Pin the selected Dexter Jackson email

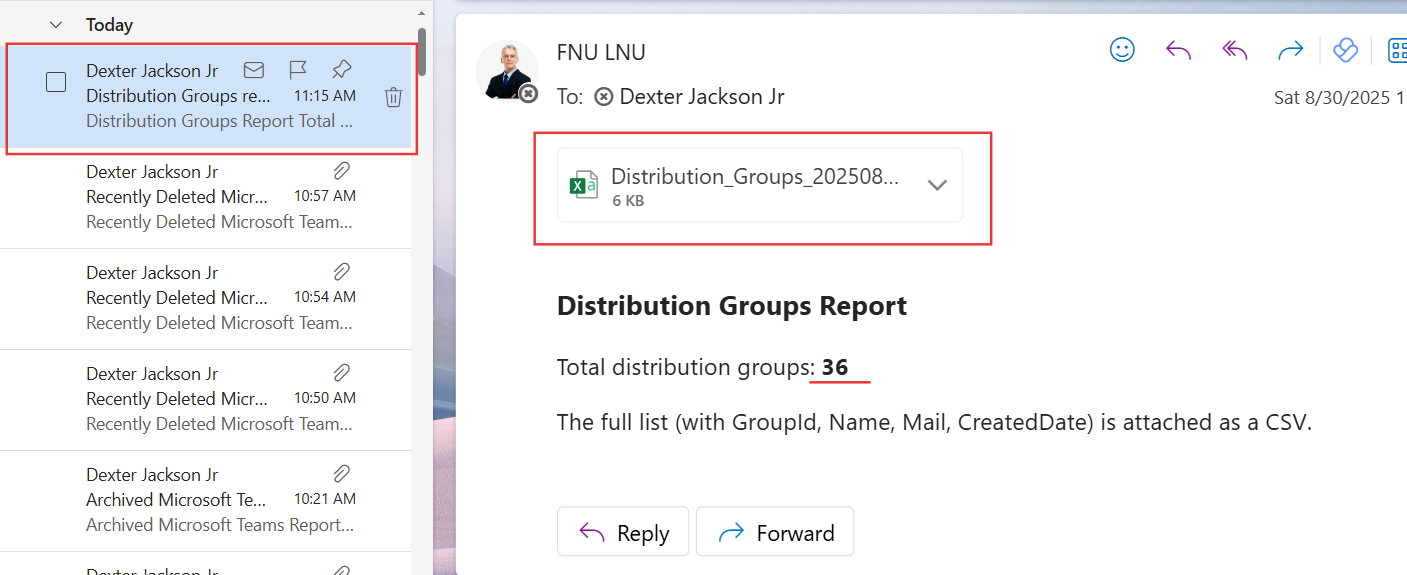click(341, 70)
